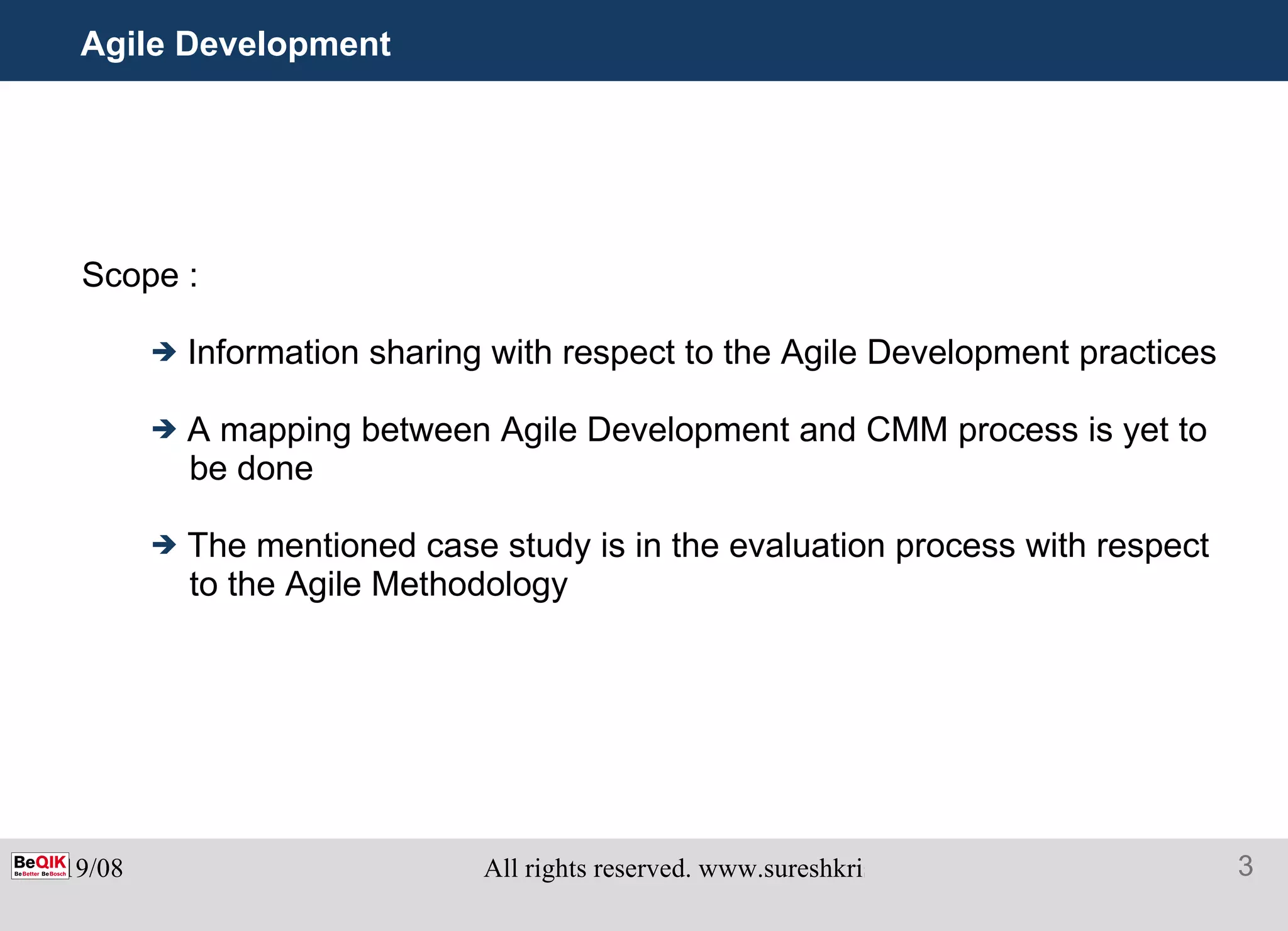
Task: Click the 'Information sharing with respect' bullet text
Action: (x=701, y=353)
